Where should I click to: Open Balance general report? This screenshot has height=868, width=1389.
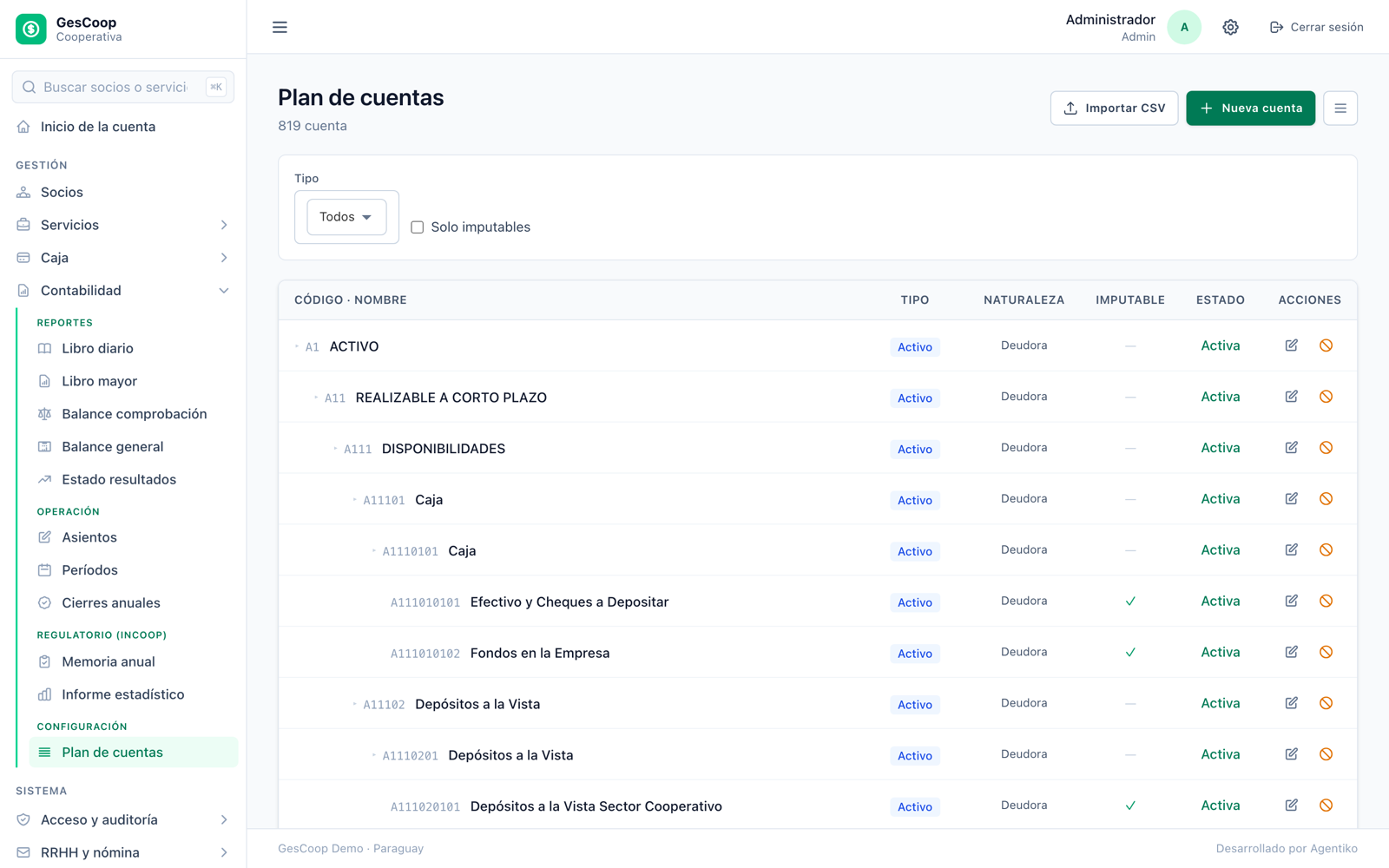tap(134, 447)
